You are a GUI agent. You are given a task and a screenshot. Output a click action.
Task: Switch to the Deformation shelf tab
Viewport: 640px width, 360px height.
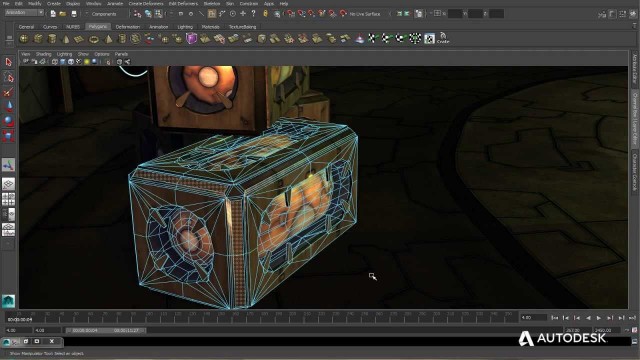coord(128,27)
